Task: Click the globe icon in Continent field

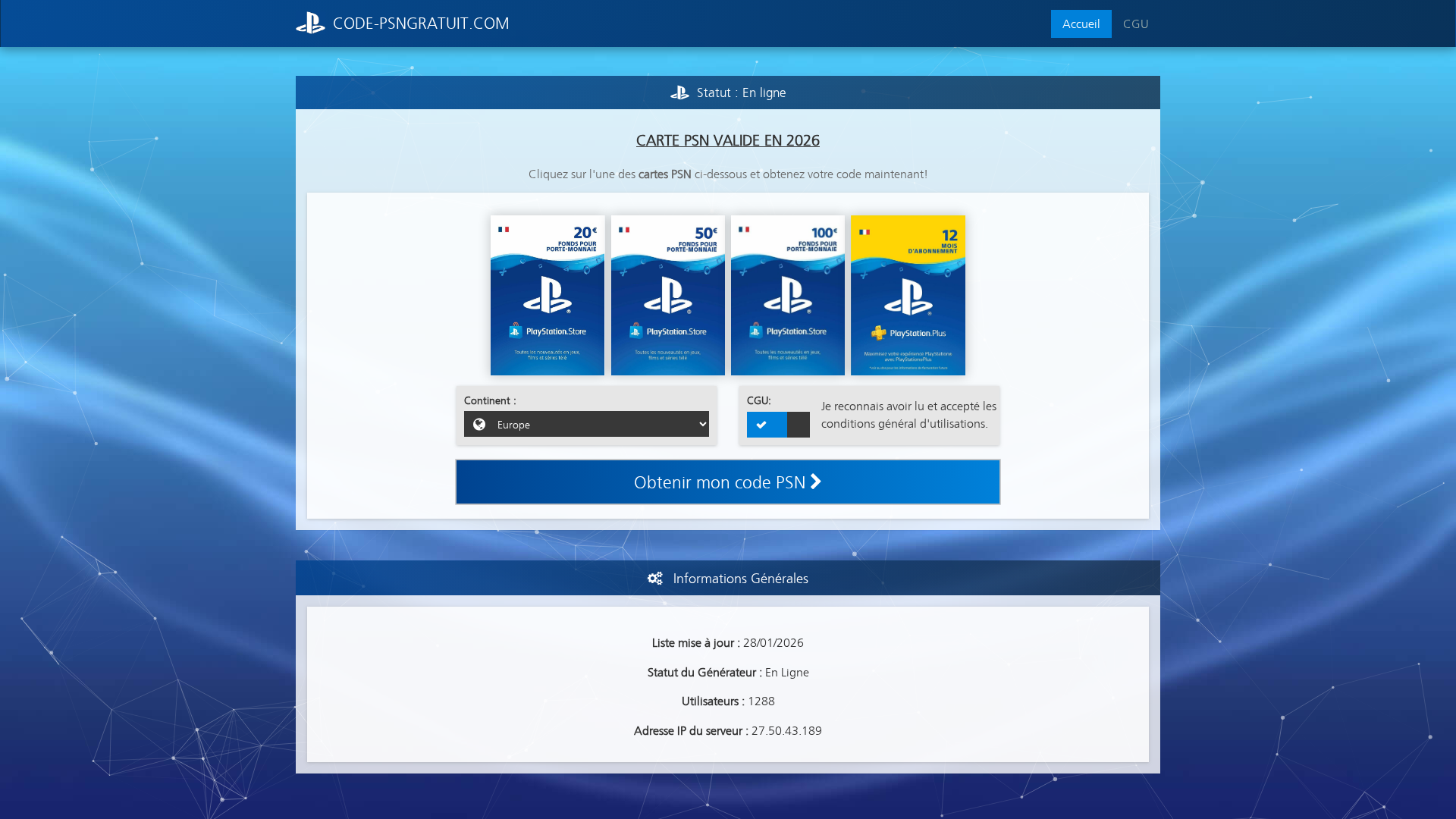Action: (479, 424)
